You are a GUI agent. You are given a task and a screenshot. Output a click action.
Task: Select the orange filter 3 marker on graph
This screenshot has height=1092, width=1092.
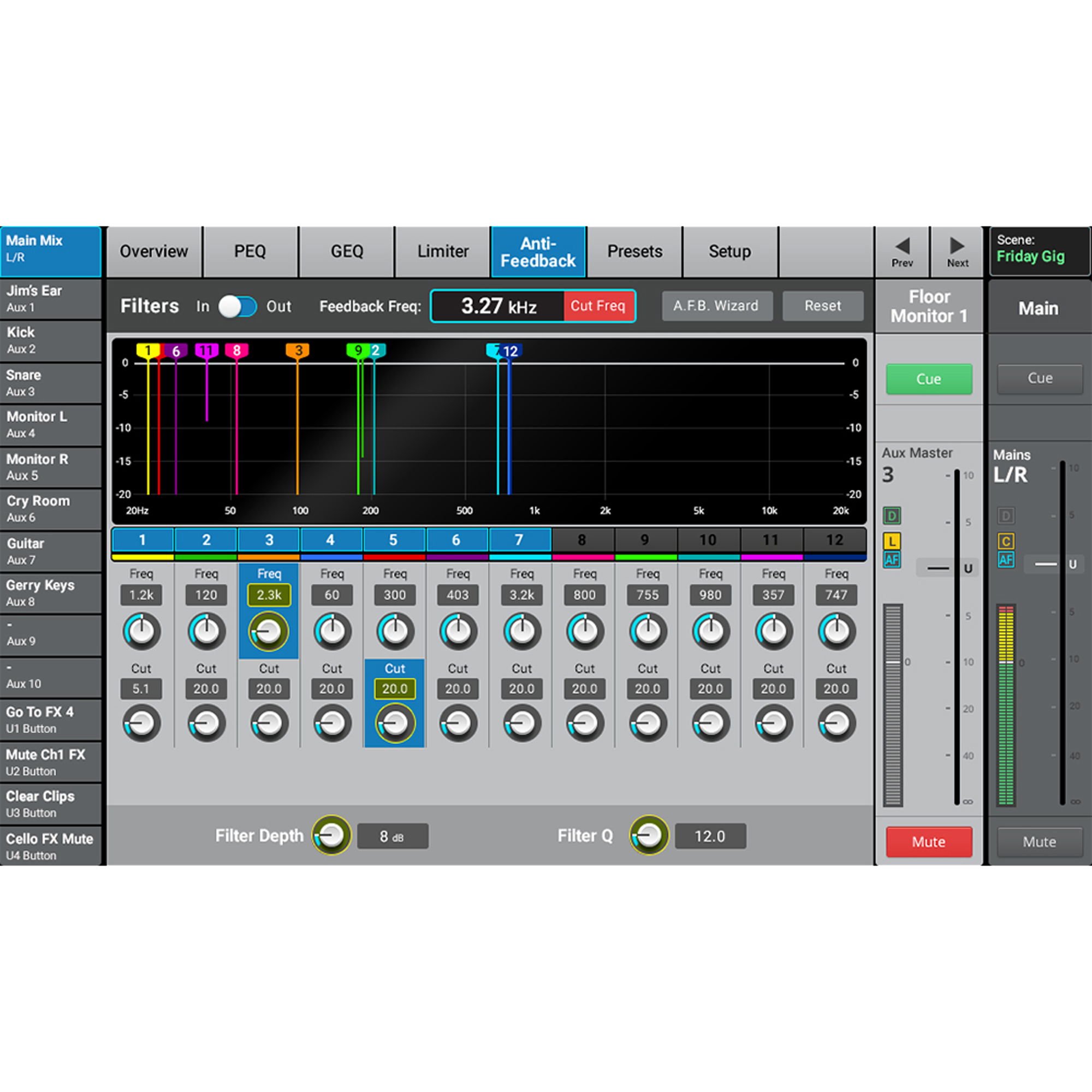(x=298, y=351)
